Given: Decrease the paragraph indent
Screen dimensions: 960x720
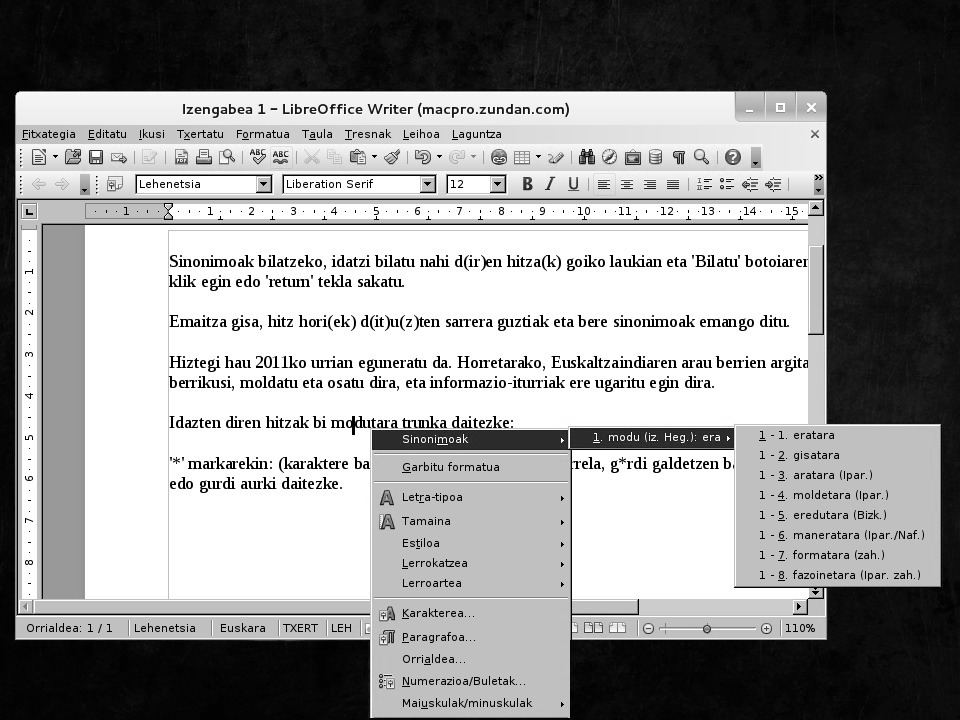Looking at the screenshot, I should pos(750,184).
